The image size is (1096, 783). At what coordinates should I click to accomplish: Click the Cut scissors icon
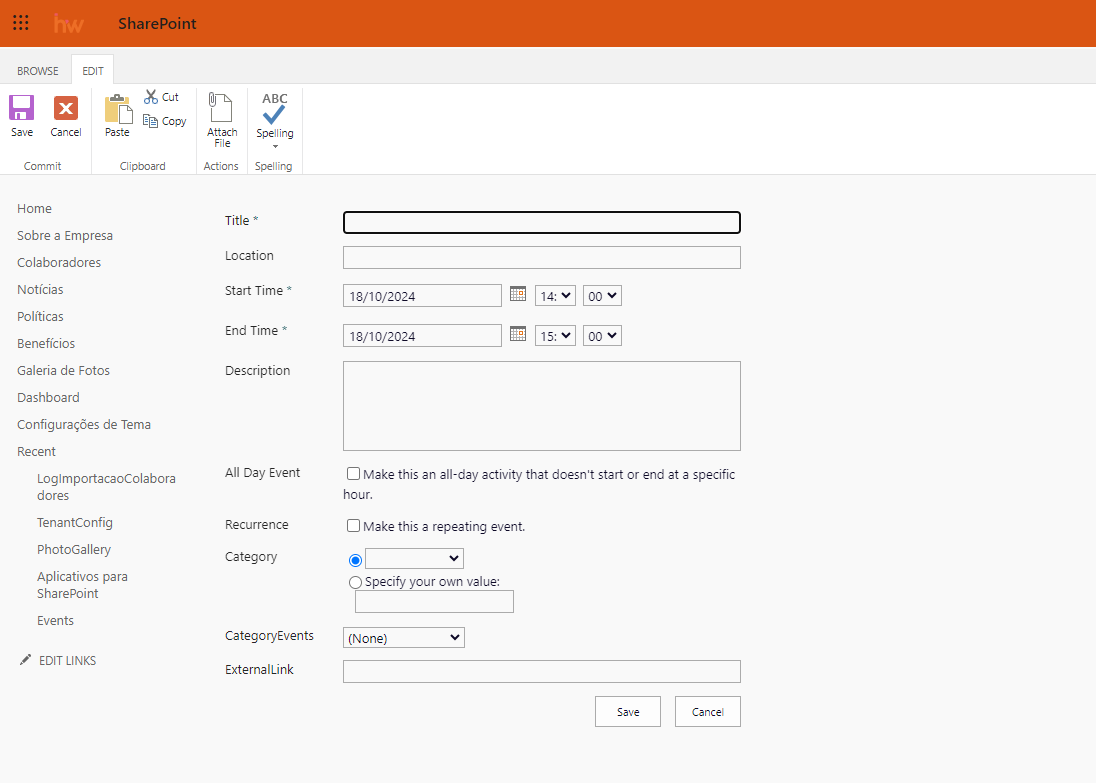(x=151, y=97)
